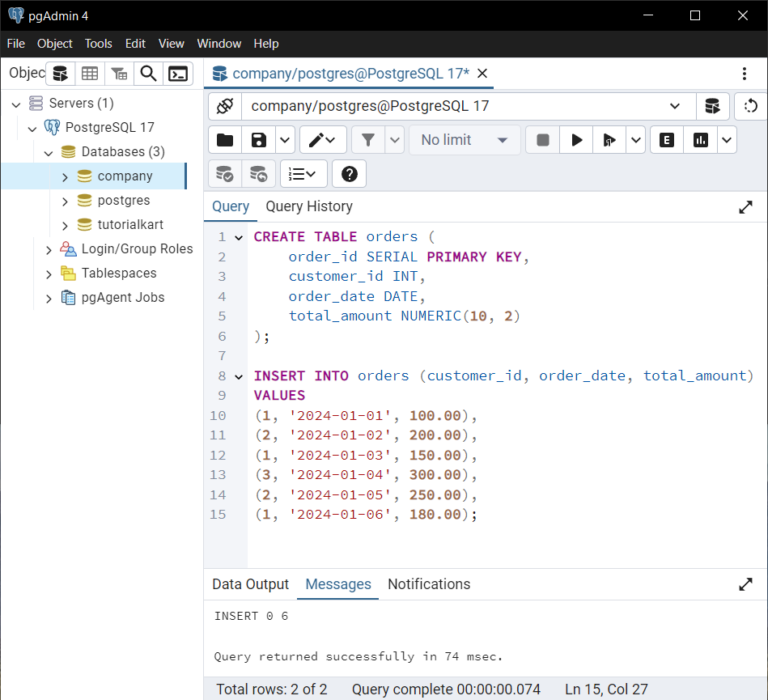Toggle the connection status icon
This screenshot has height=700, width=768.
coord(225,106)
